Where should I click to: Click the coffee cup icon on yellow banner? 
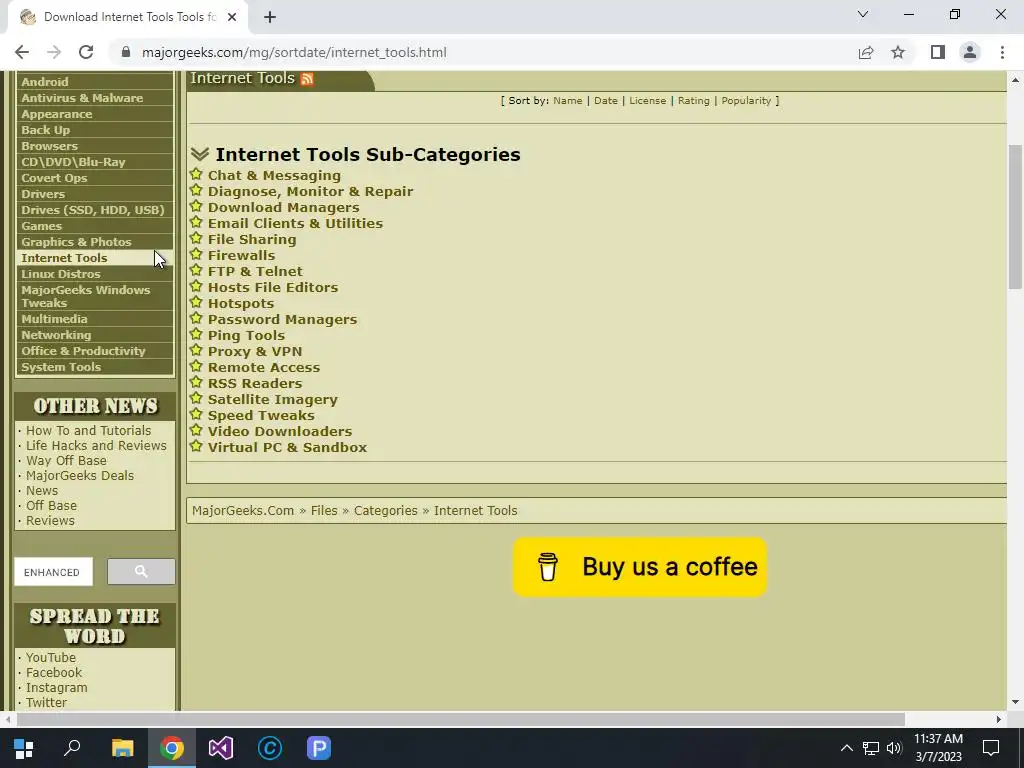point(547,566)
